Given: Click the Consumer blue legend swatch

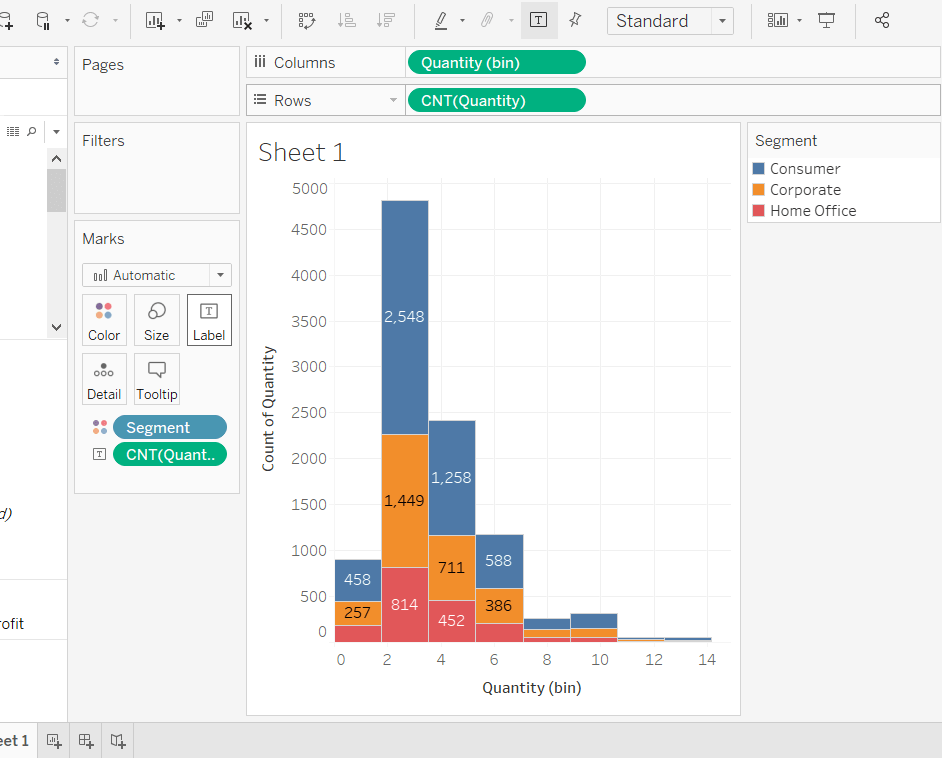Looking at the screenshot, I should pos(759,169).
